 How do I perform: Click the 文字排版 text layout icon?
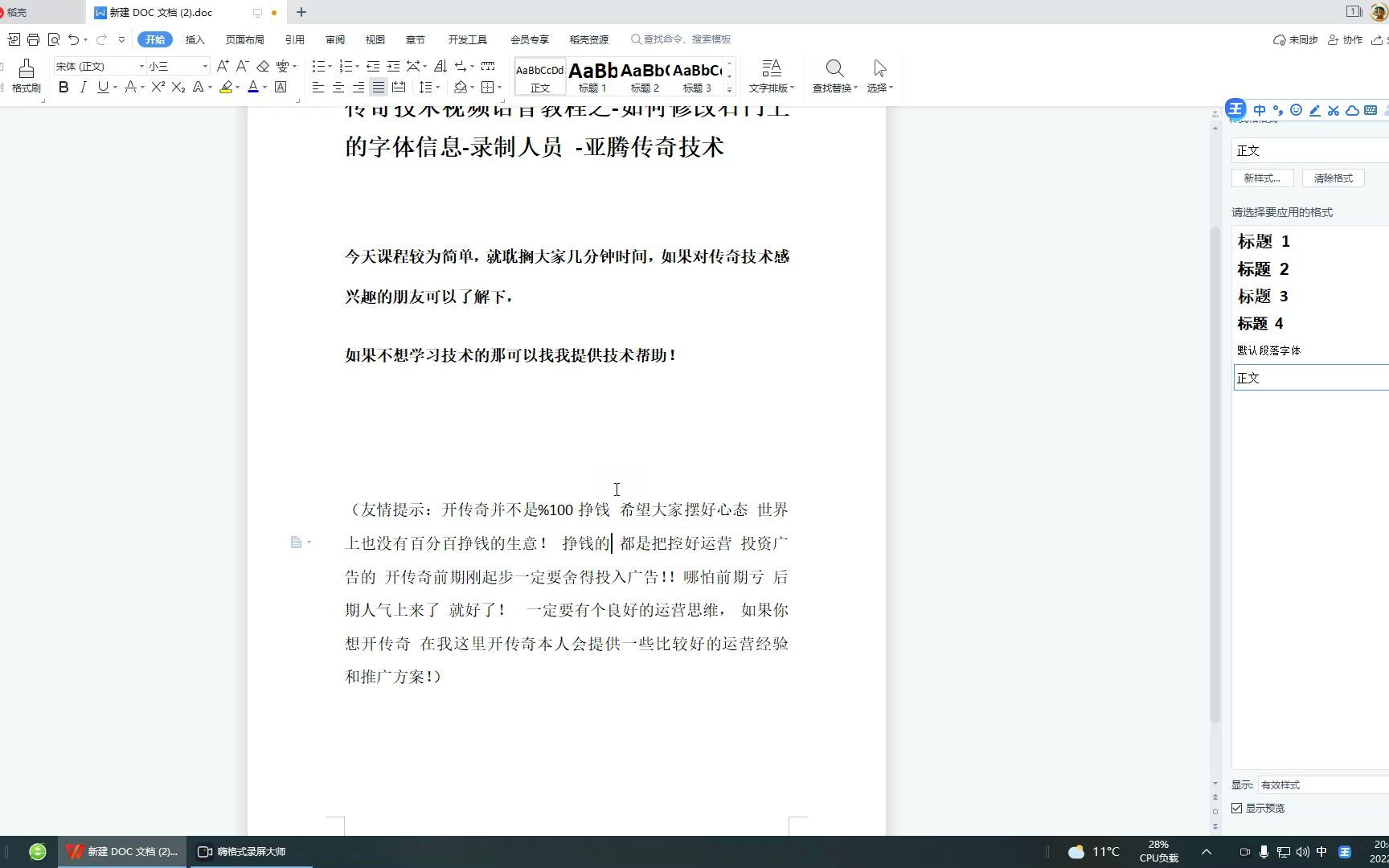coord(770,76)
